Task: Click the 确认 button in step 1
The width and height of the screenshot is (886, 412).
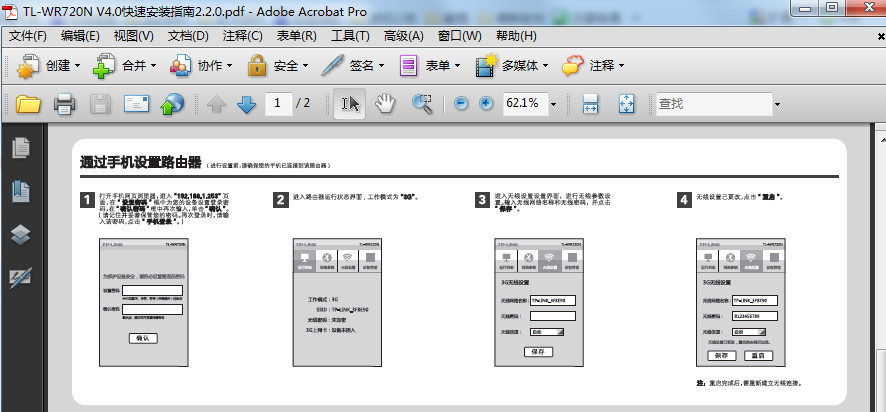Action: [x=143, y=338]
